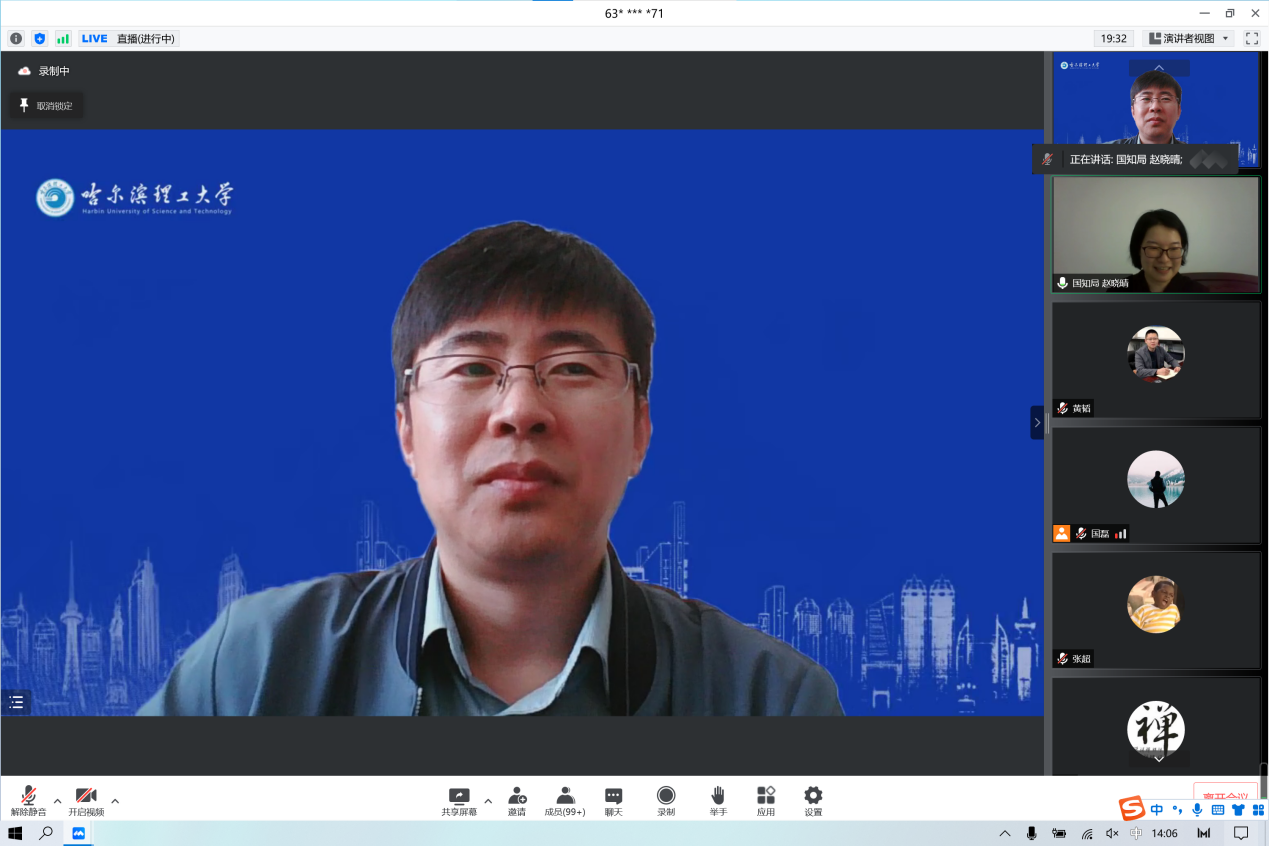Open Windows Start menu on taskbar

tap(15, 833)
